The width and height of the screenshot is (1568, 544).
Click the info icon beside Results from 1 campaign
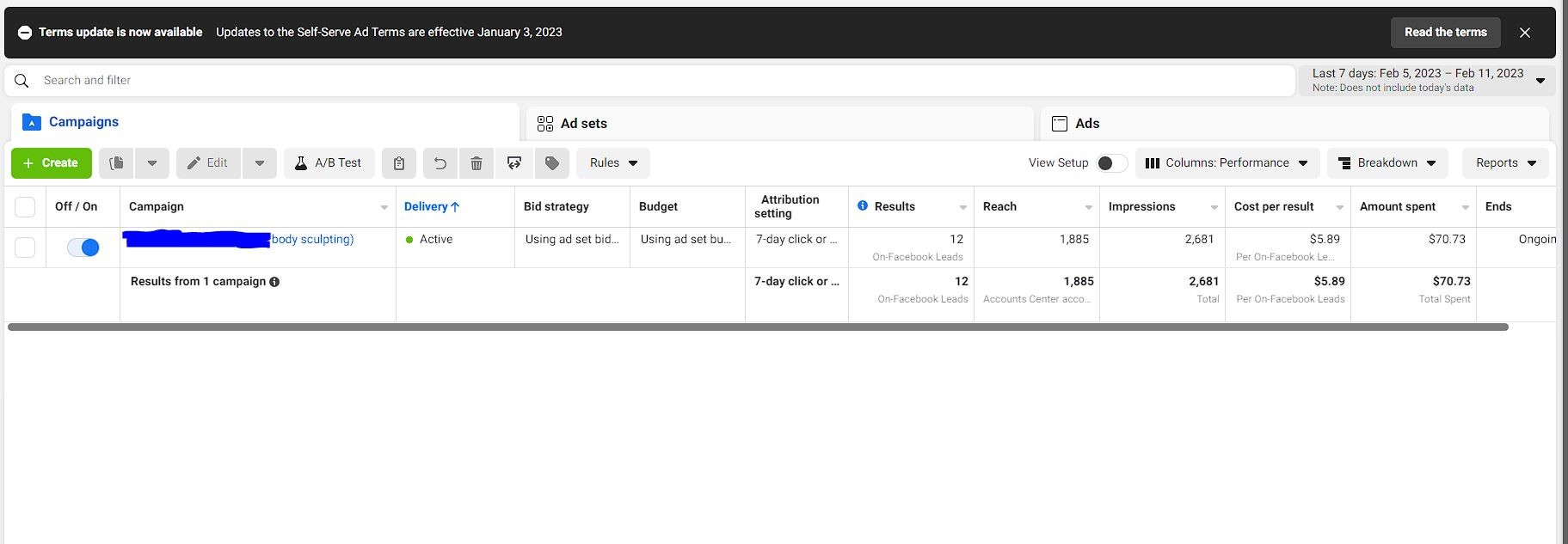274,282
